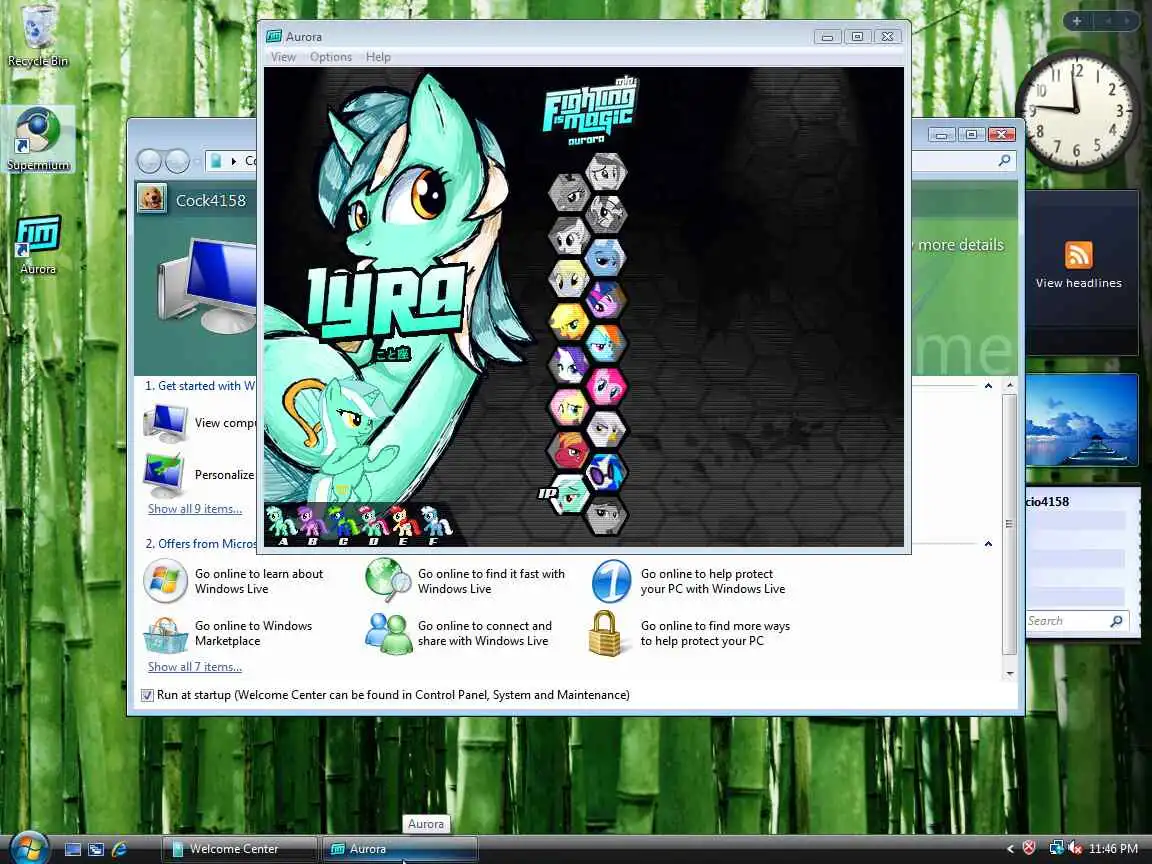Pick the red Big Macintosh portrait

[x=568, y=450]
